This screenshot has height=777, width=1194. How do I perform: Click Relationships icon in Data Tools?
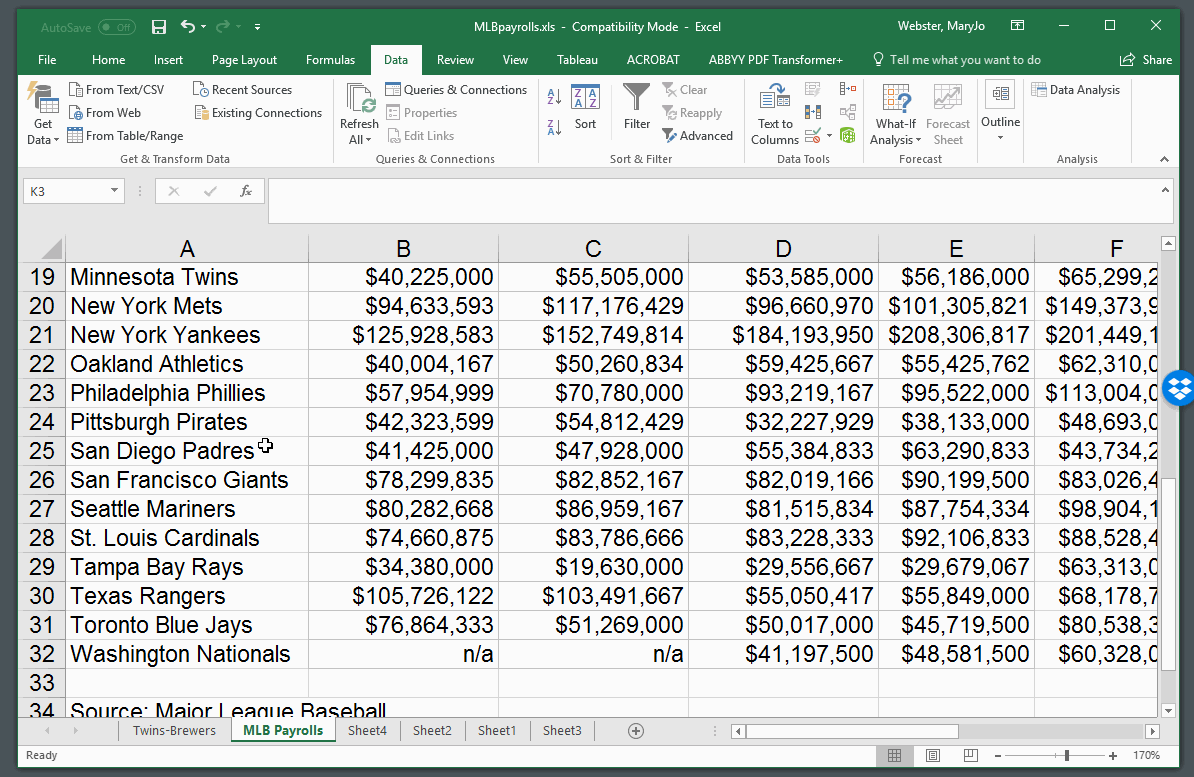click(848, 113)
